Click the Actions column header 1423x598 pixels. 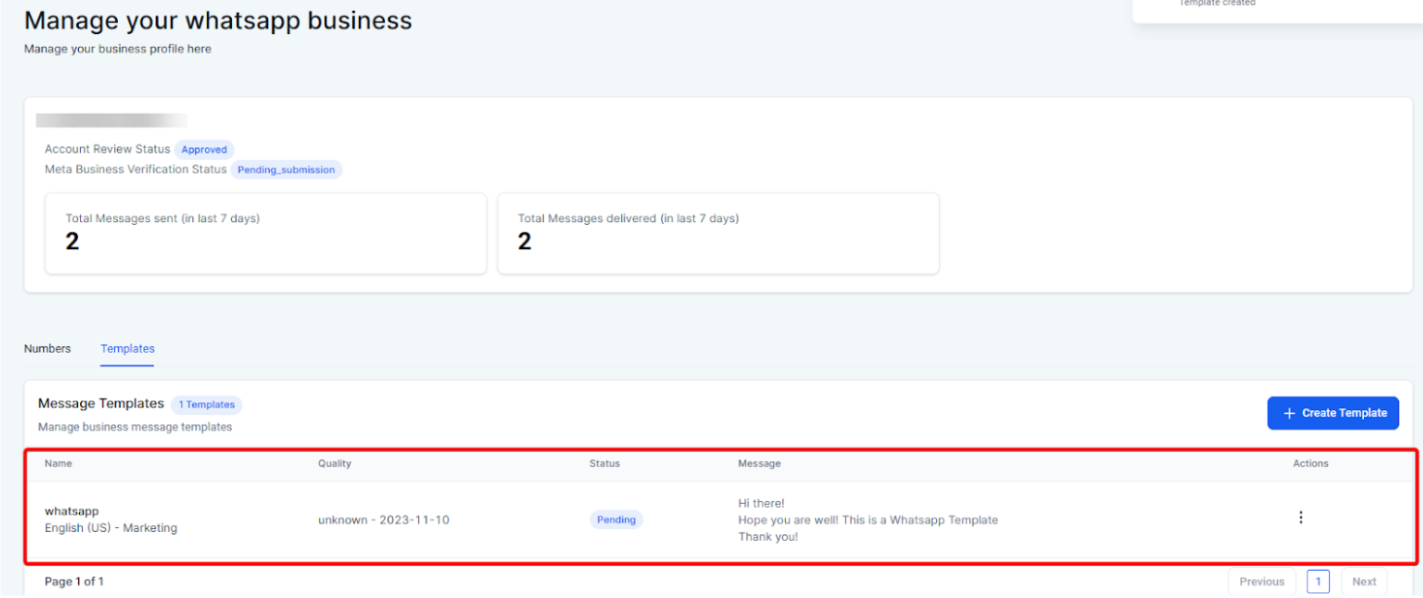pos(1311,464)
